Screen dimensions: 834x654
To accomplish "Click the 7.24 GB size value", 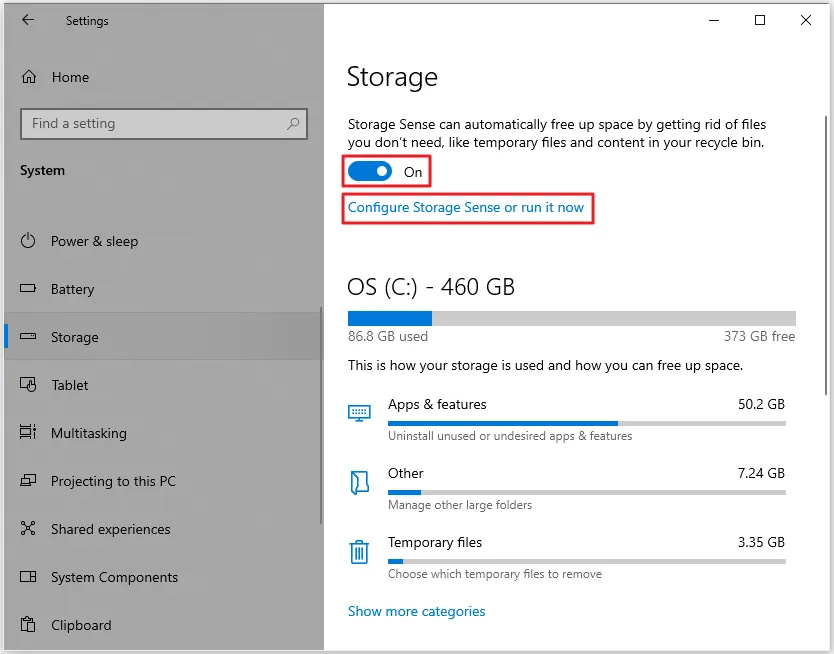I will (x=761, y=473).
